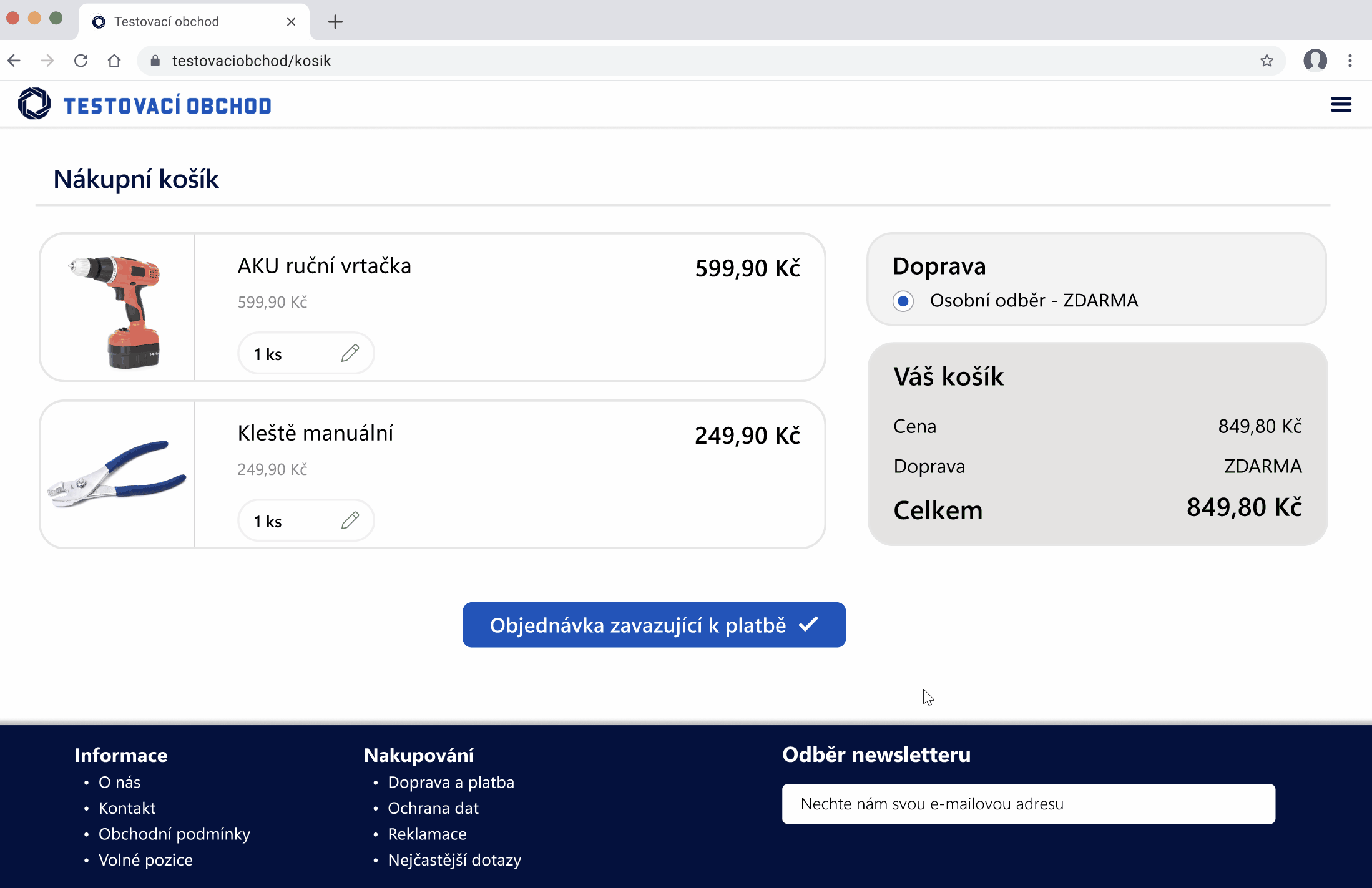The height and width of the screenshot is (888, 1372).
Task: Click Kleště manuální product name
Action: pos(315,433)
